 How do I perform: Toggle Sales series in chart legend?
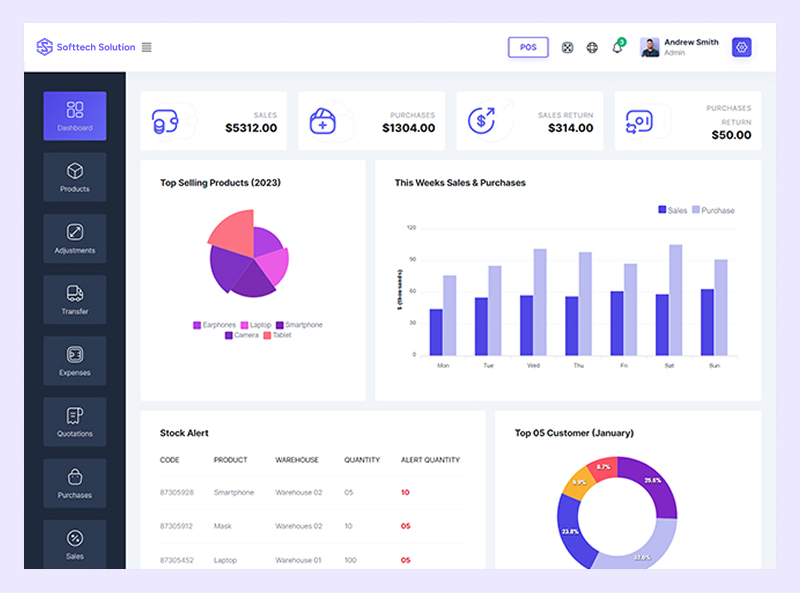pos(672,210)
